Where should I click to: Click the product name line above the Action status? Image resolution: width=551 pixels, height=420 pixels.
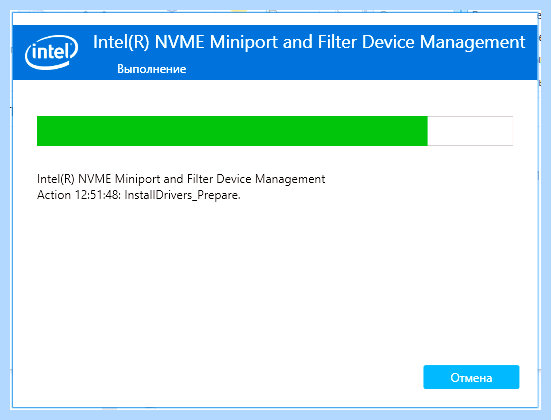181,179
